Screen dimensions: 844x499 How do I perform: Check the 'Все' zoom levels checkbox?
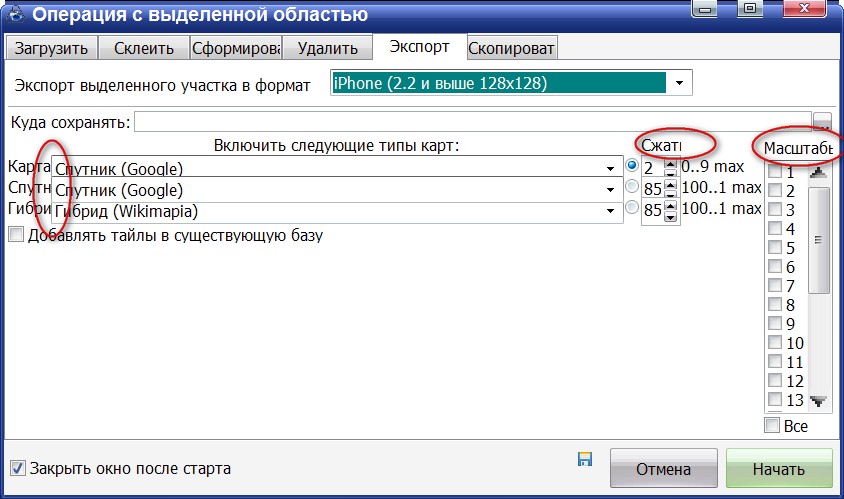(773, 426)
